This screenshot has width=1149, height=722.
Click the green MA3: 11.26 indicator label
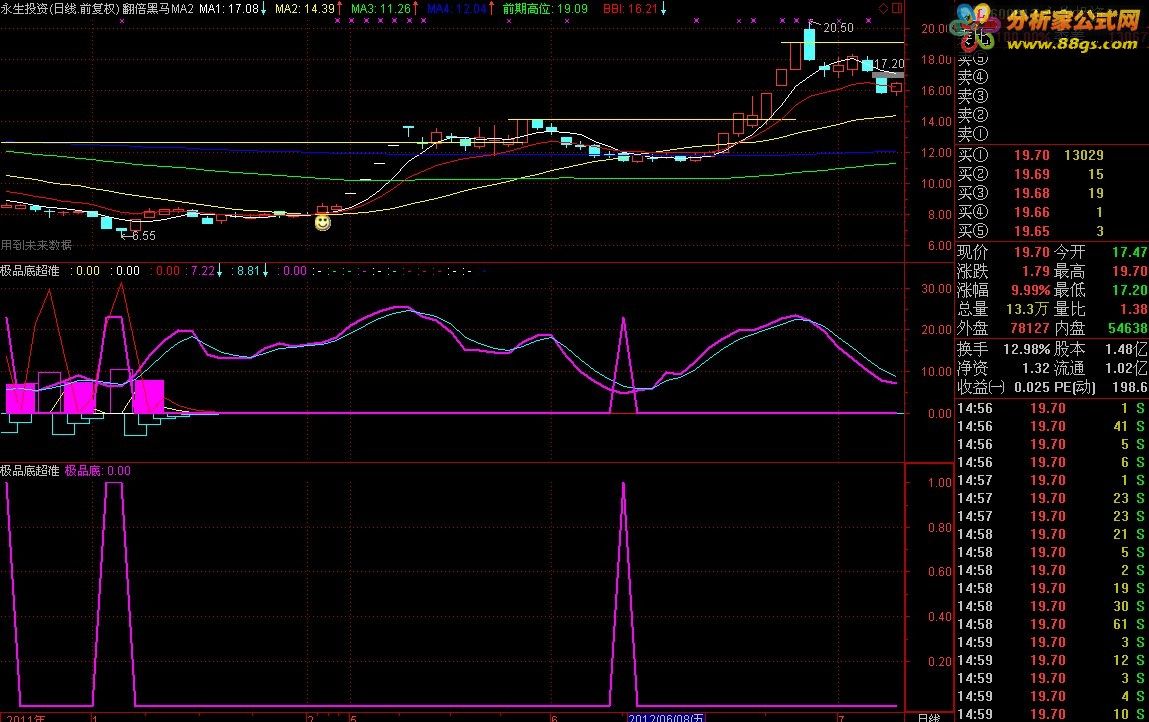[385, 9]
